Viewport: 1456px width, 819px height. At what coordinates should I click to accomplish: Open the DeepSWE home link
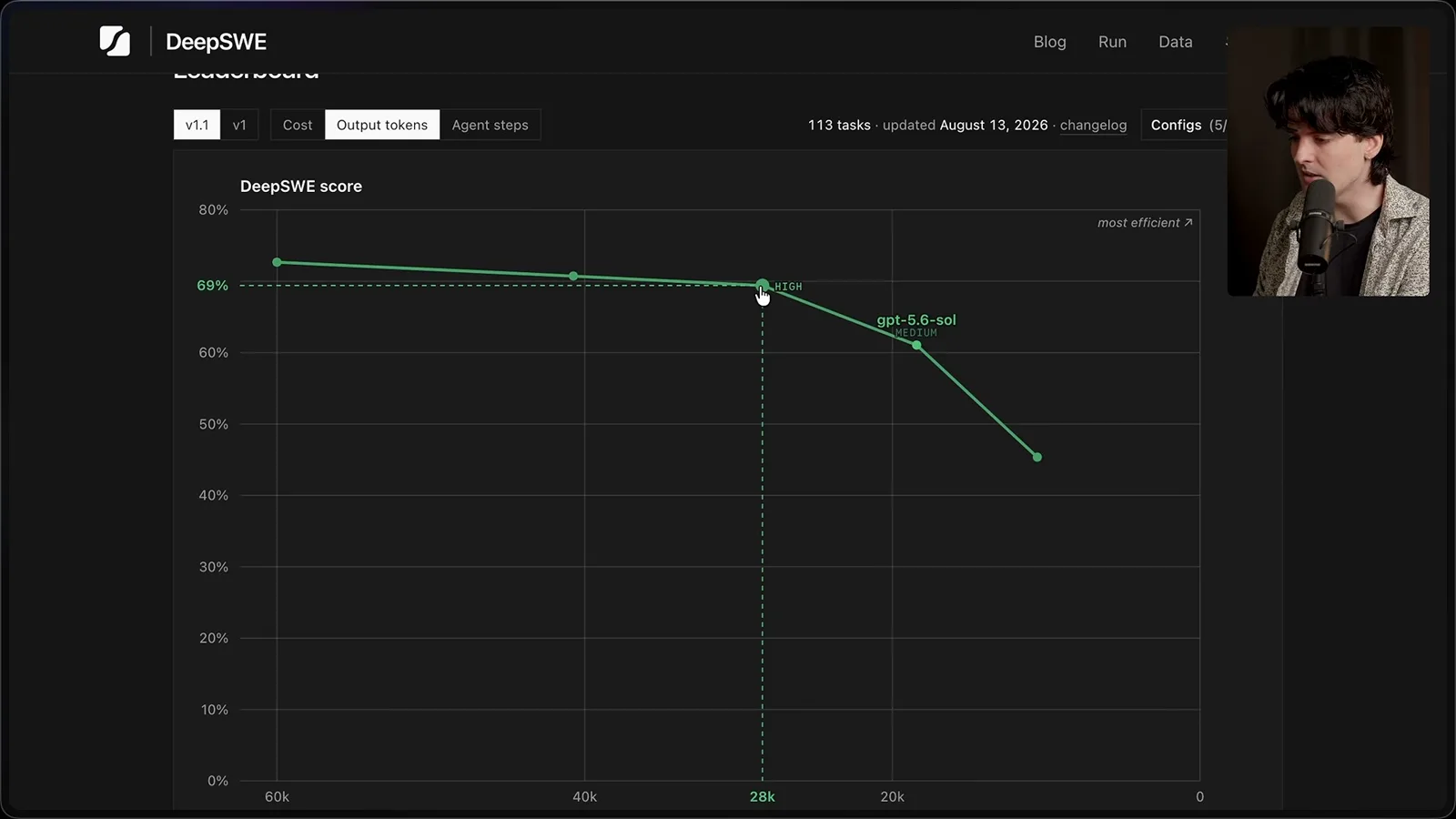pyautogui.click(x=217, y=42)
